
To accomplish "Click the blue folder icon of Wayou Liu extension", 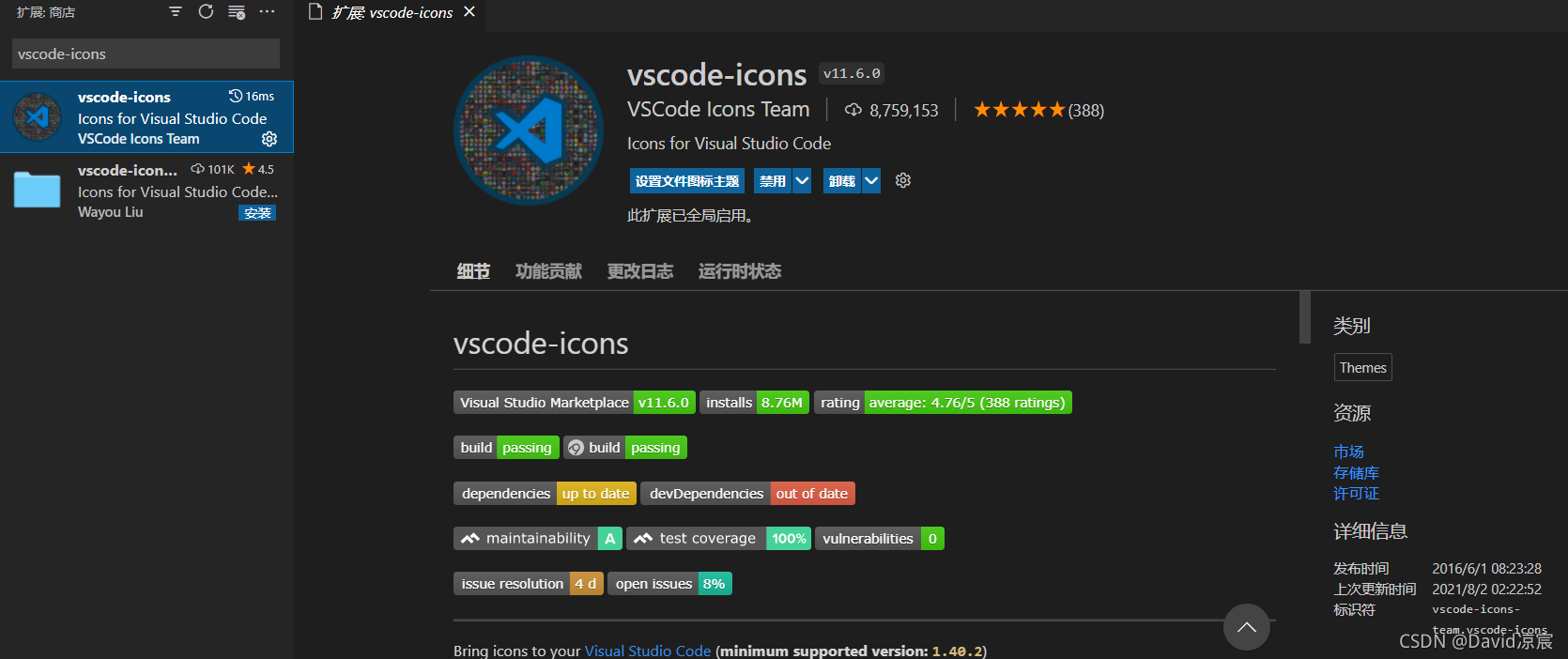I will [38, 190].
